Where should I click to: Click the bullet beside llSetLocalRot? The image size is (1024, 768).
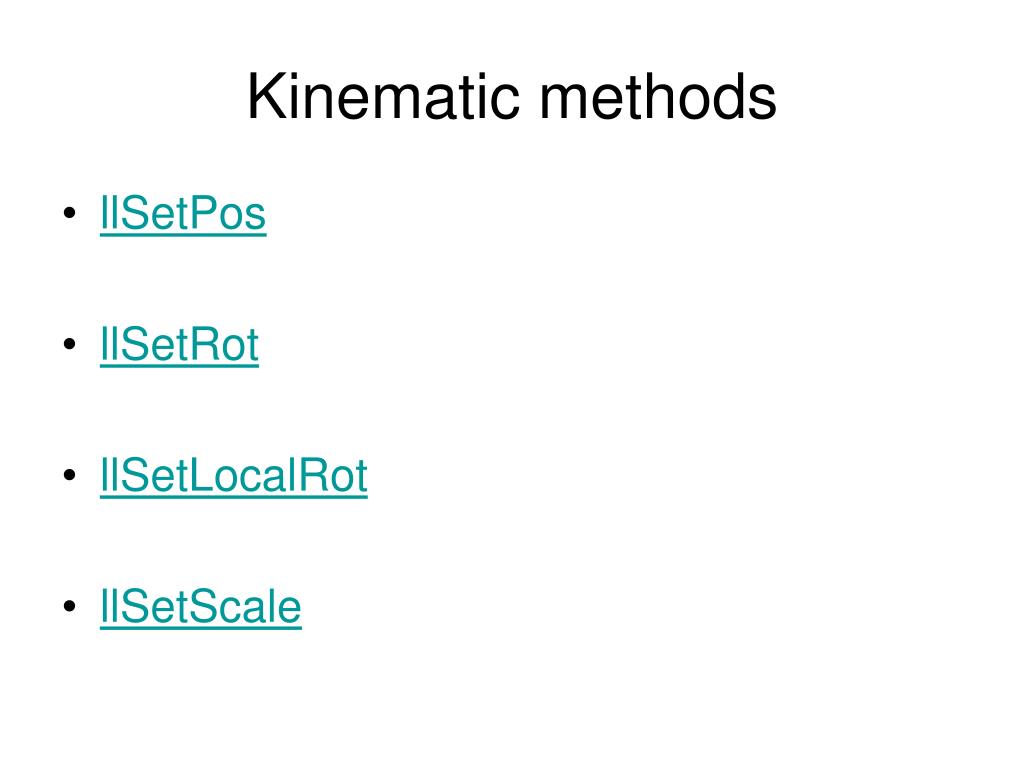tap(70, 475)
